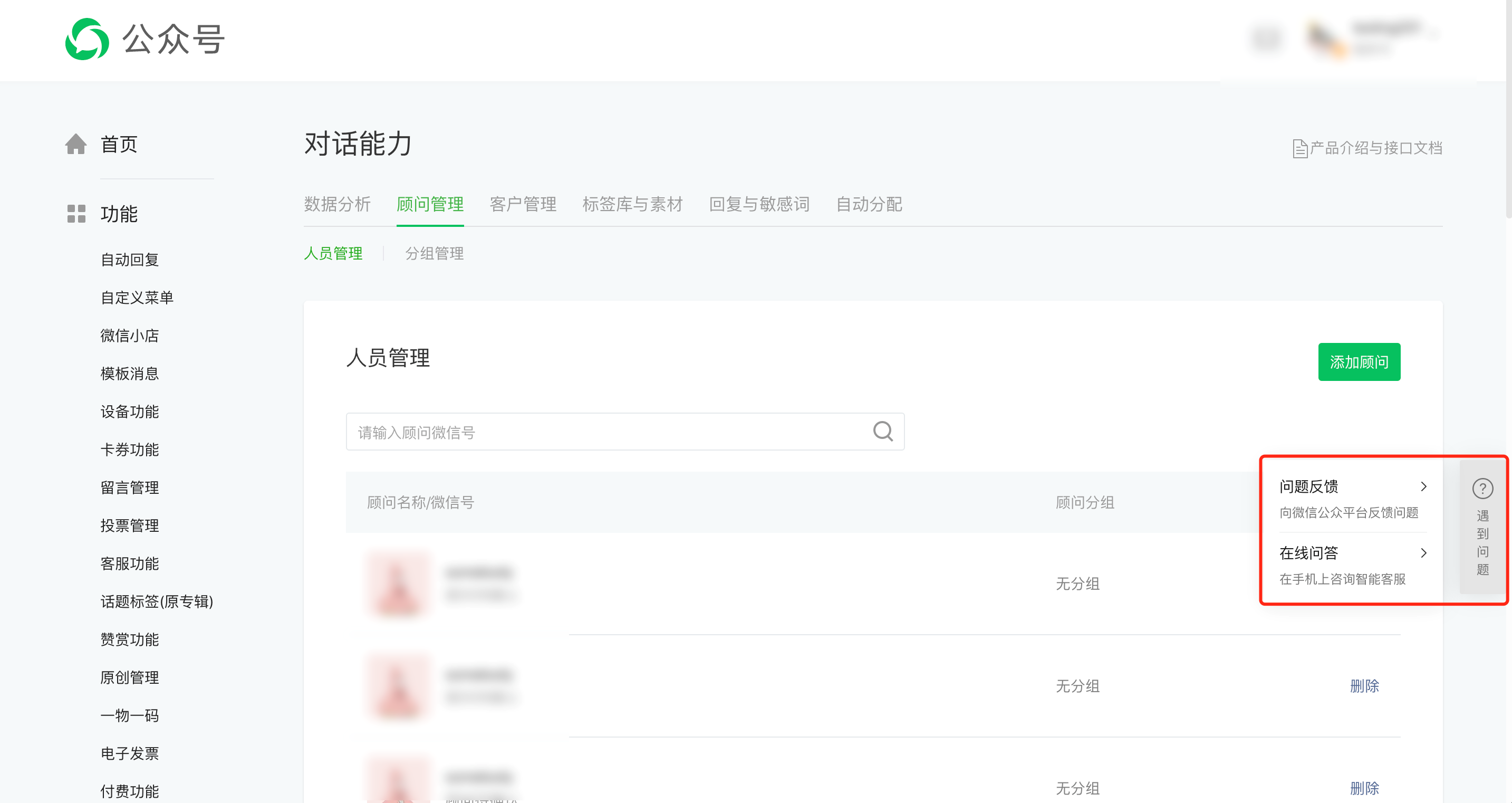This screenshot has width=1512, height=803.
Task: Open 自定义菜单 in the sidebar
Action: 137,298
